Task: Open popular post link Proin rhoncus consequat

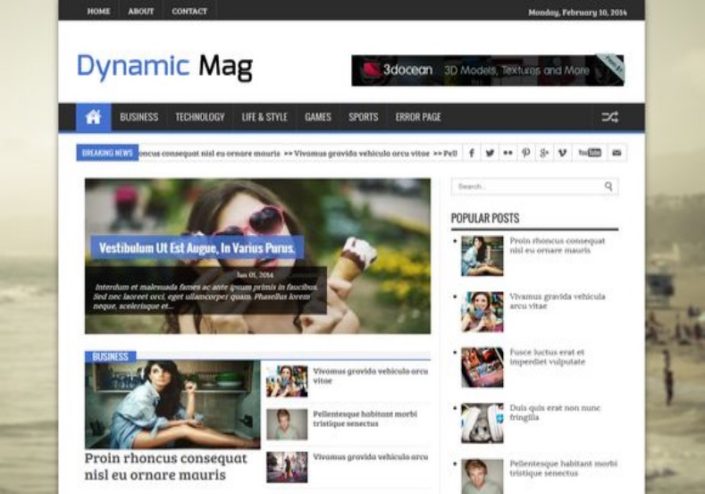Action: pyautogui.click(x=558, y=245)
